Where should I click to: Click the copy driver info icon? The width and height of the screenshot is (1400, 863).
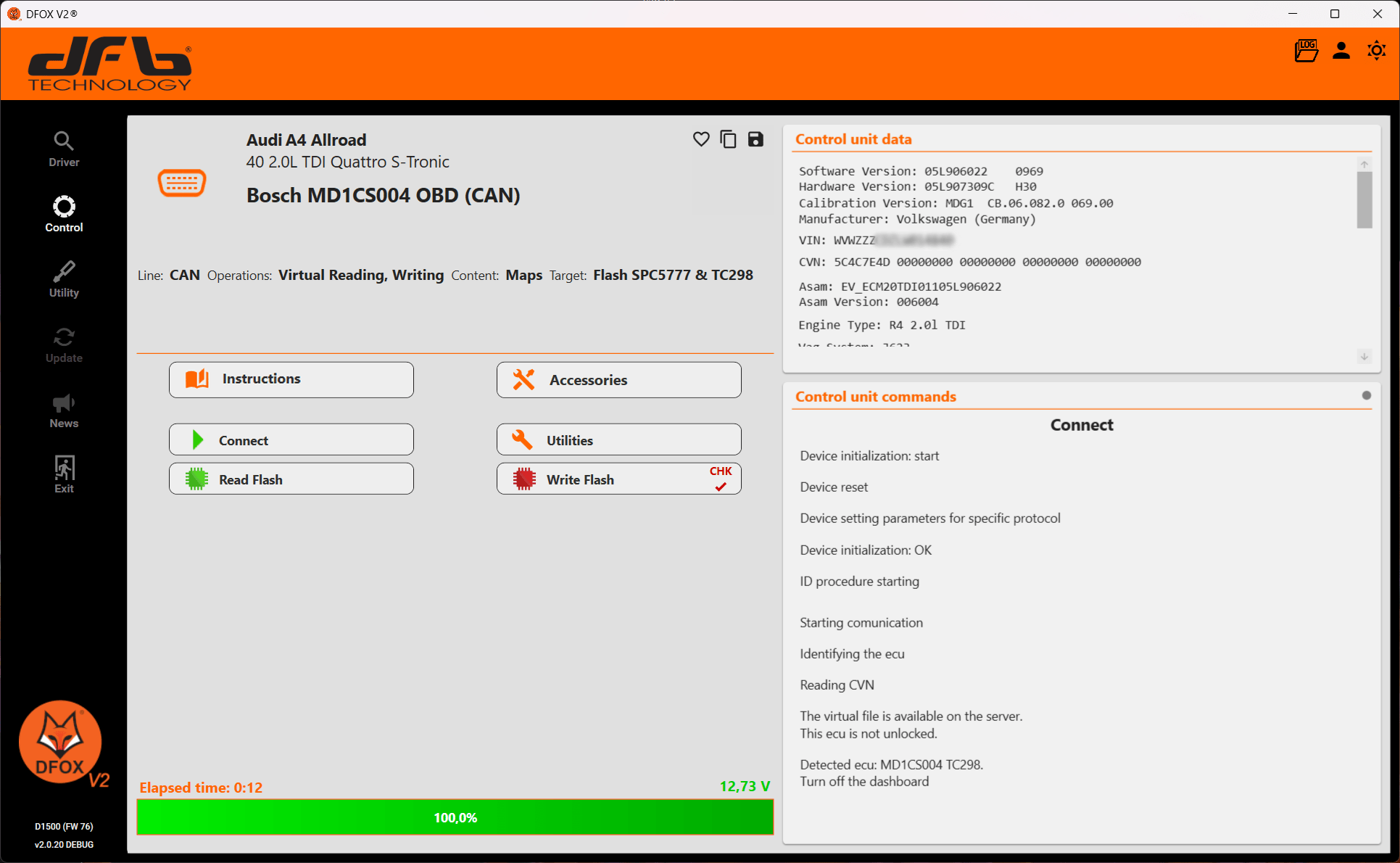pos(728,139)
